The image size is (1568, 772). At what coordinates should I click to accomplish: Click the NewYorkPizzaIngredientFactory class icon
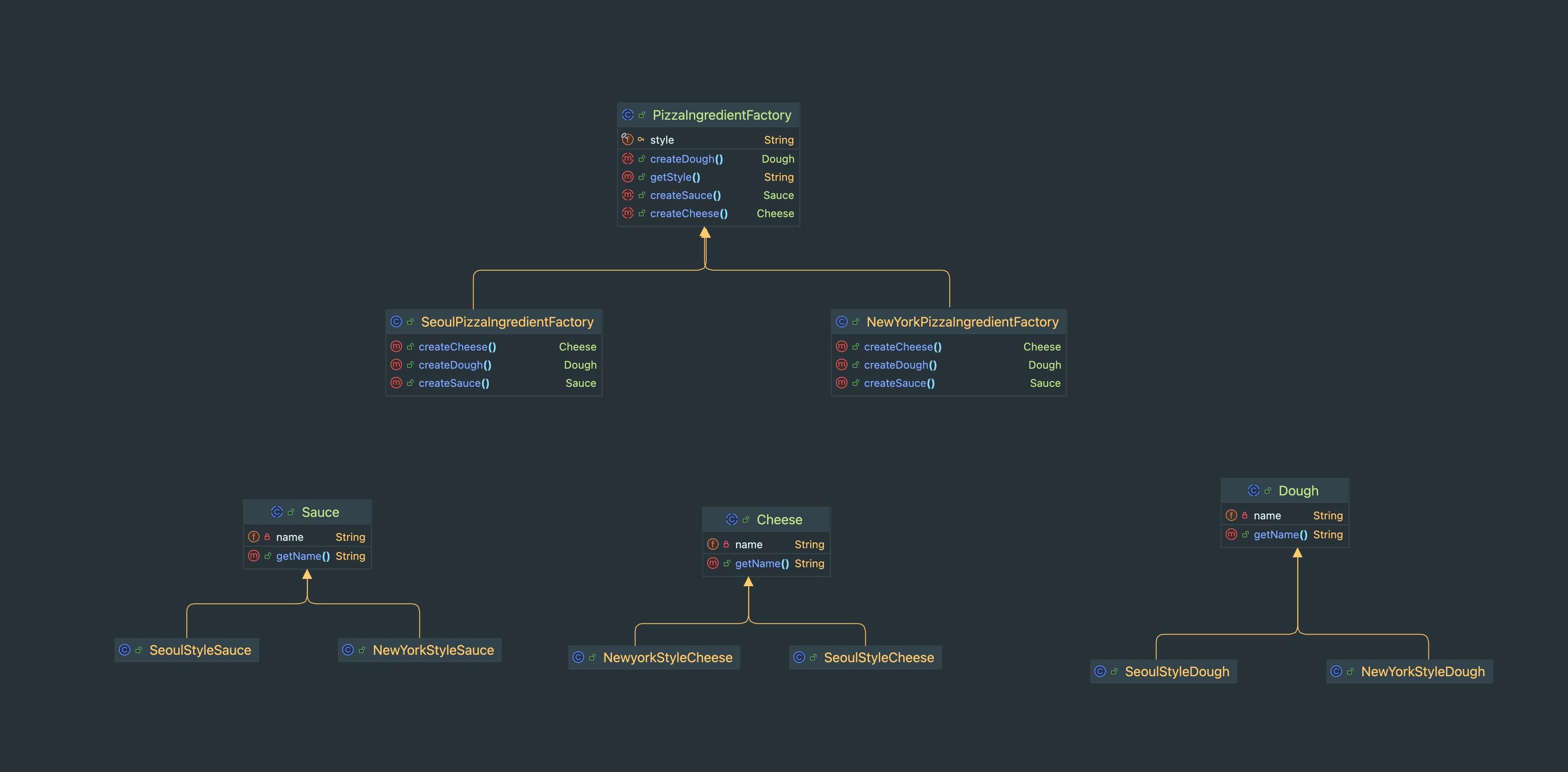(x=842, y=322)
